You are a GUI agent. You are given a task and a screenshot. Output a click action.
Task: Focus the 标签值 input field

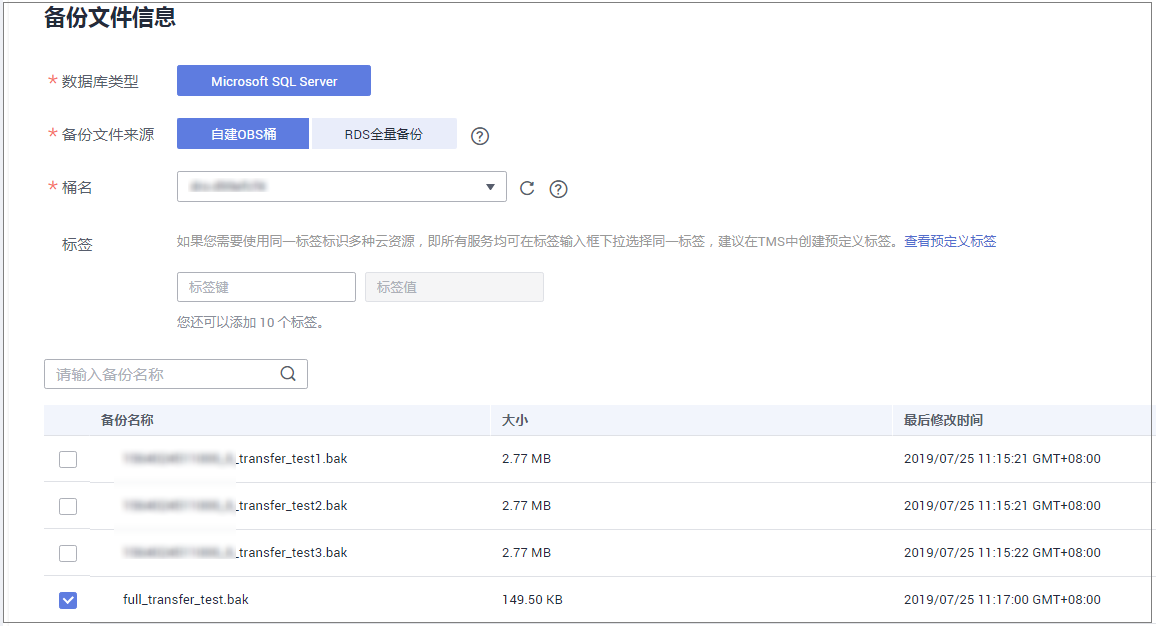pos(454,287)
